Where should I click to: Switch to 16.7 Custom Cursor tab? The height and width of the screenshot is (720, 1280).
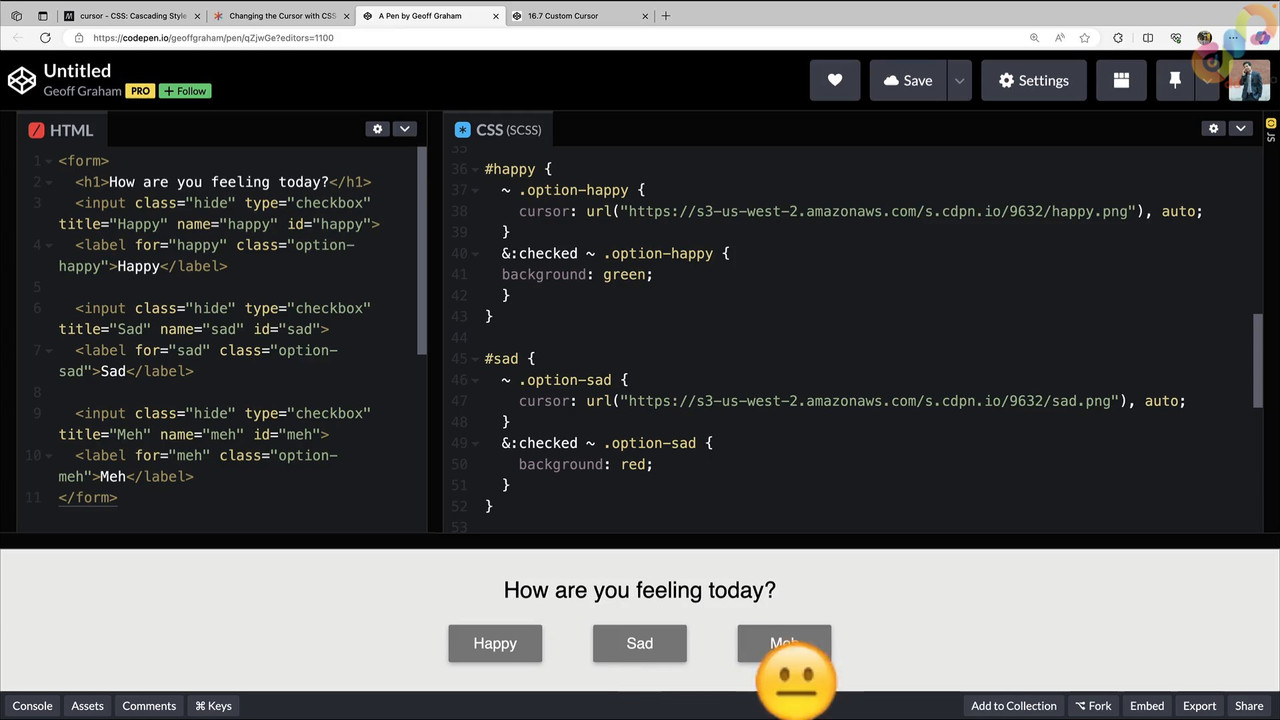[579, 16]
